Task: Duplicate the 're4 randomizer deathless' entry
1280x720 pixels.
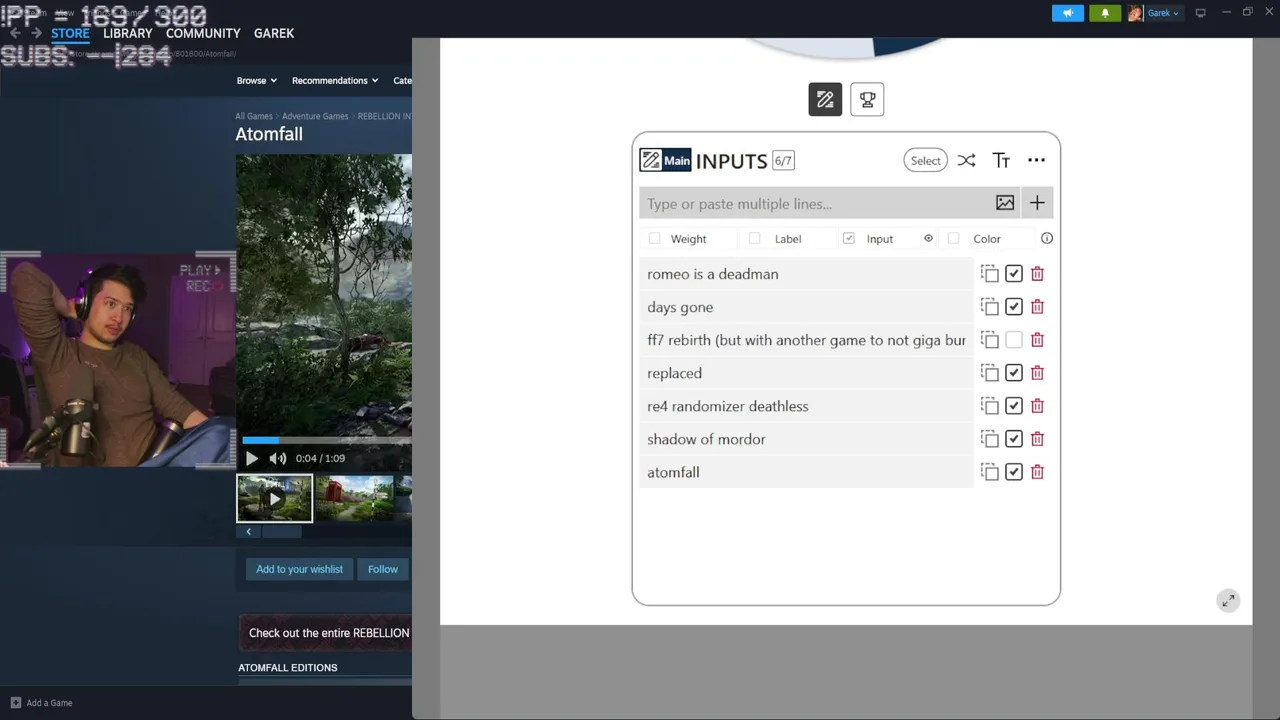Action: (989, 405)
